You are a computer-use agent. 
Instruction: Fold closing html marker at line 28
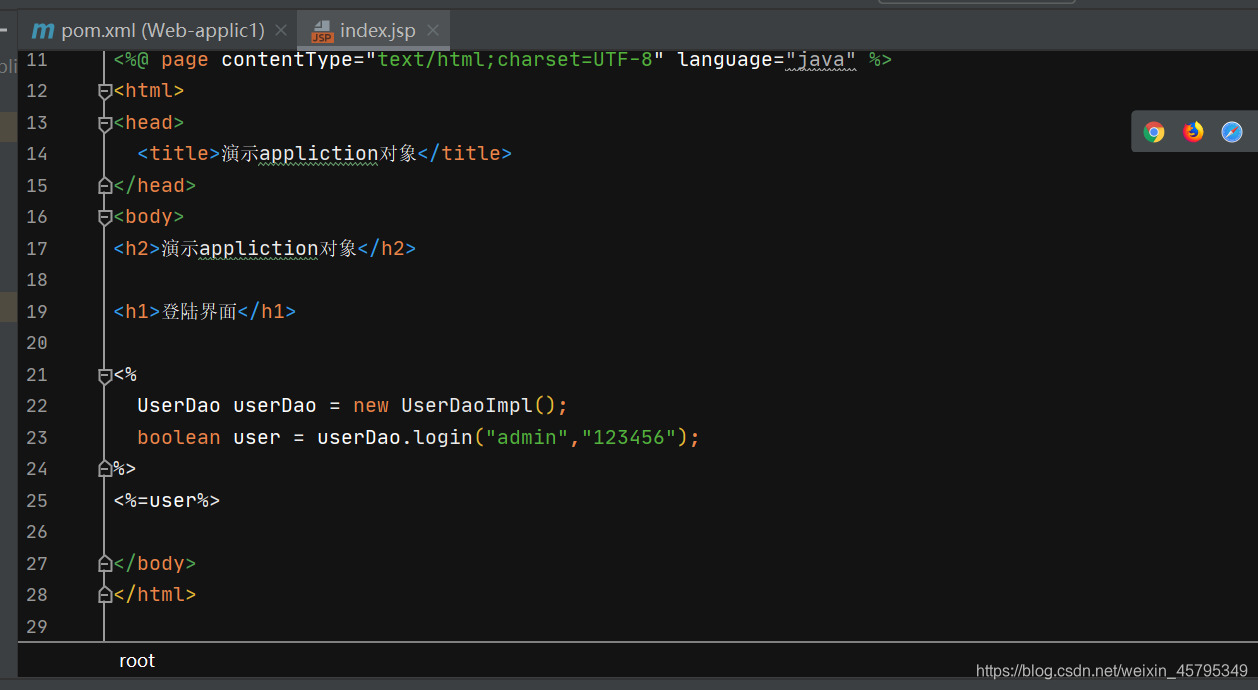tap(105, 594)
